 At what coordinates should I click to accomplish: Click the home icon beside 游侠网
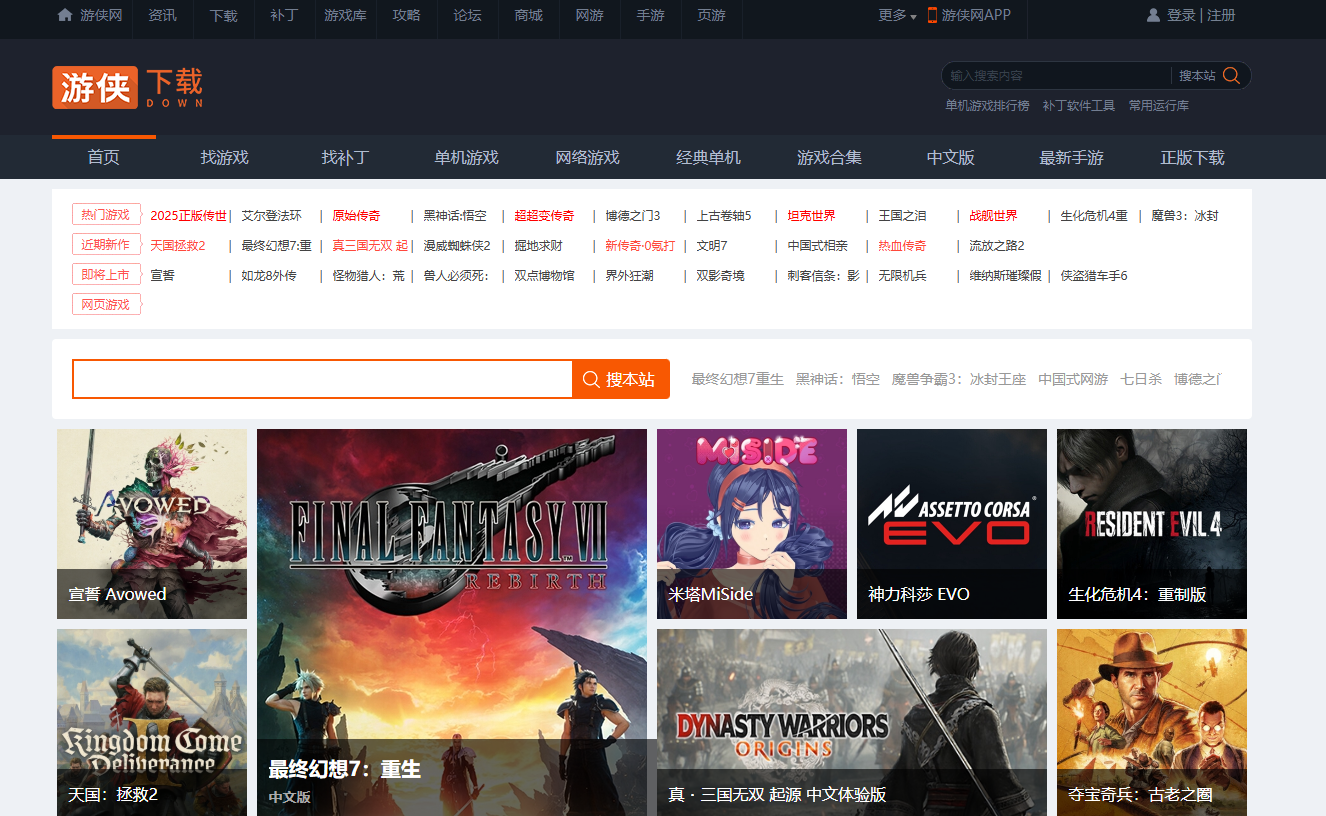coord(65,15)
